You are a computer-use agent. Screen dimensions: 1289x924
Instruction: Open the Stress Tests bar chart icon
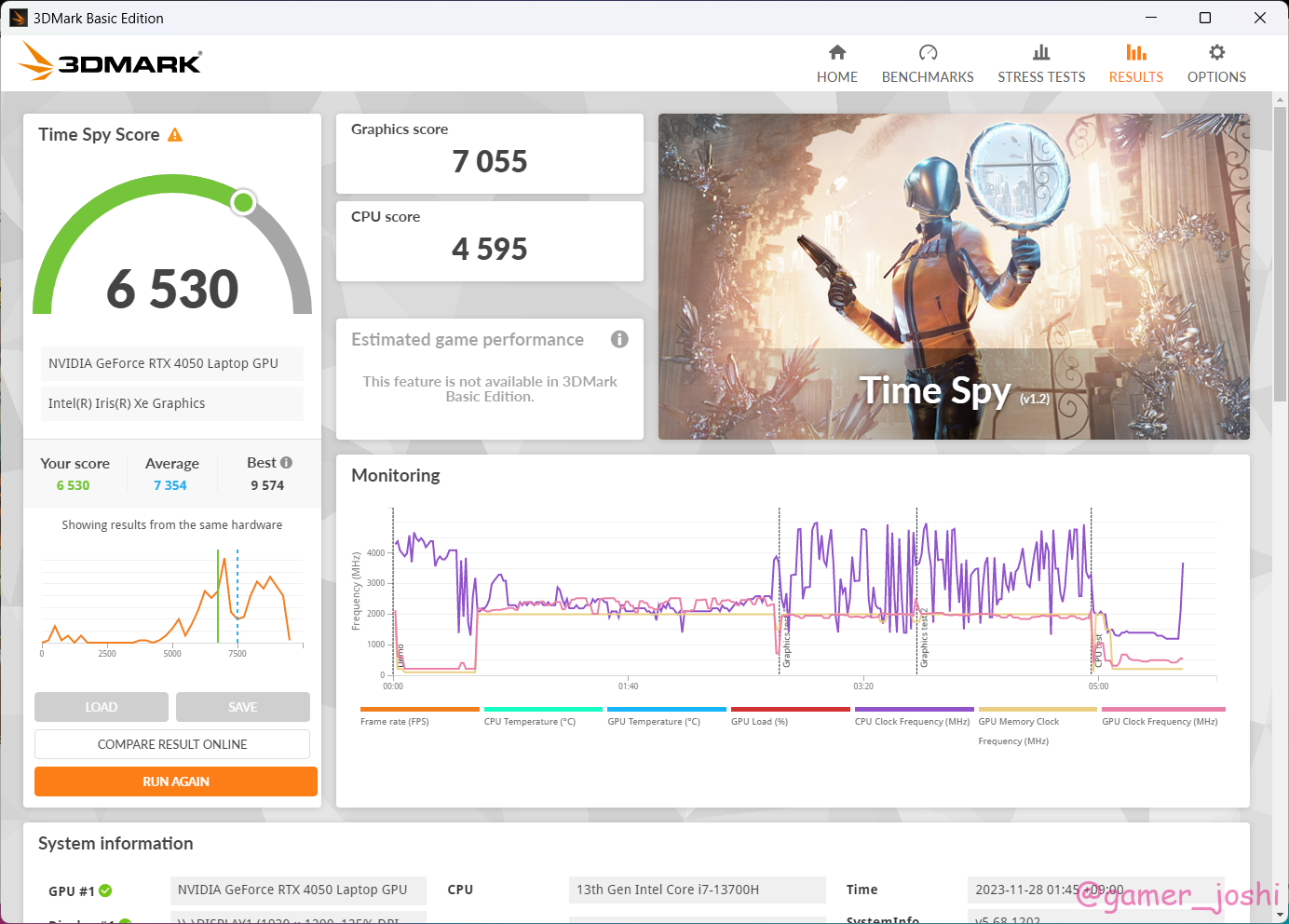[x=1041, y=52]
